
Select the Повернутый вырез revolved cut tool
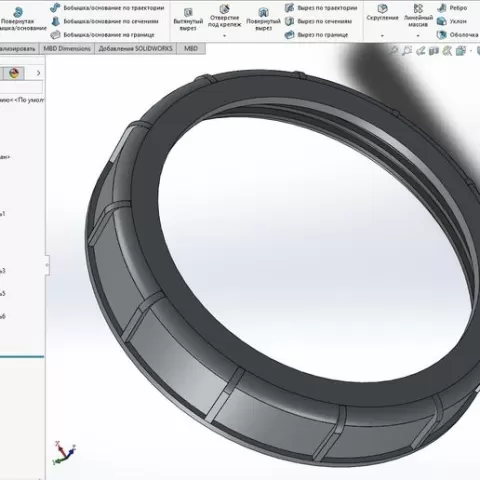point(263,19)
